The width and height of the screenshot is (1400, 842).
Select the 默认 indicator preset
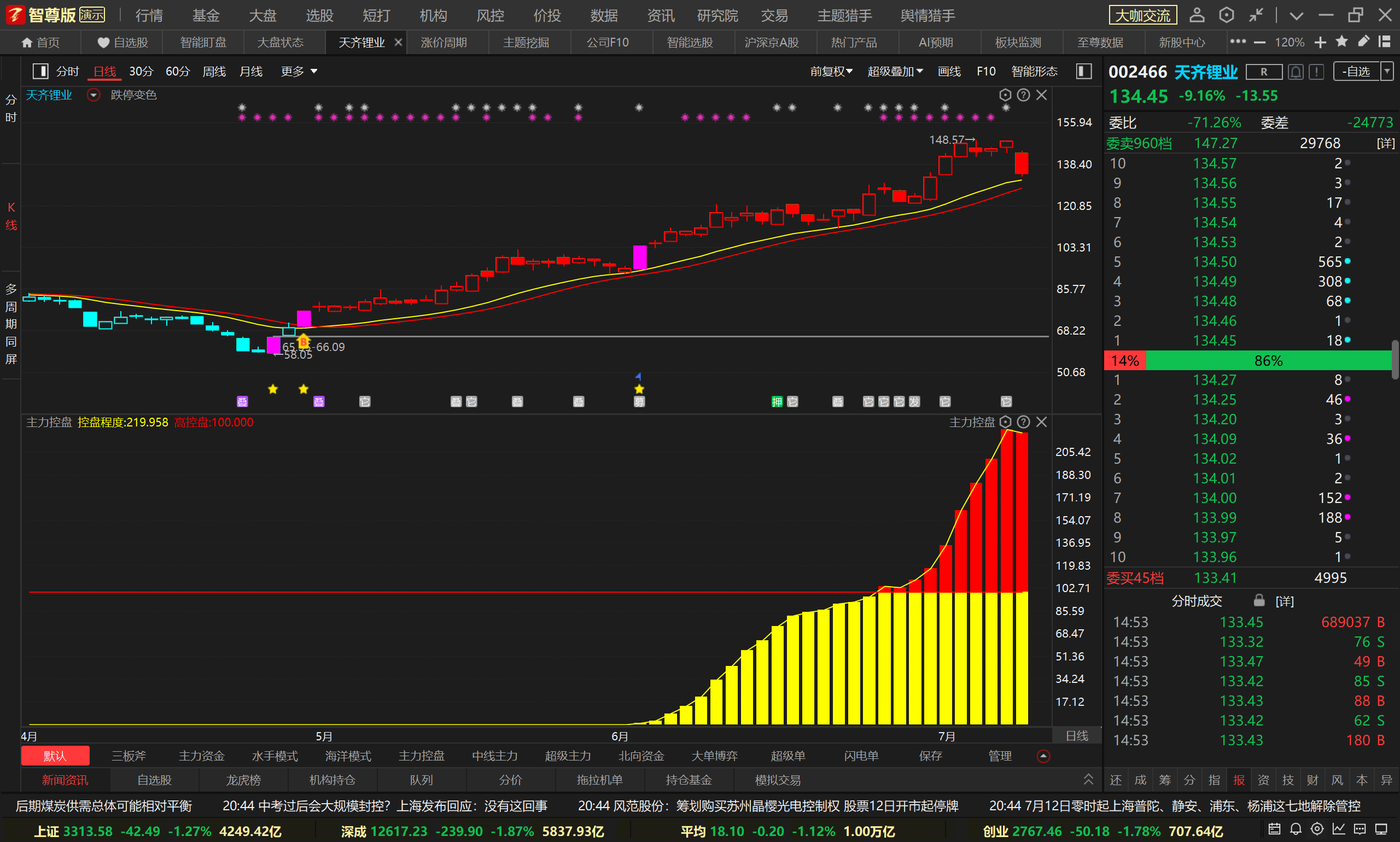55,756
